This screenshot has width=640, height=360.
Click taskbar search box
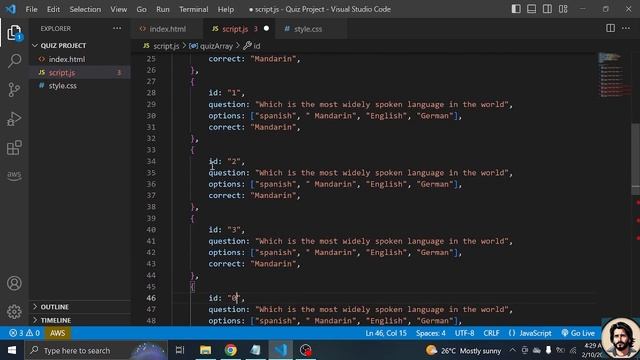coord(96,350)
